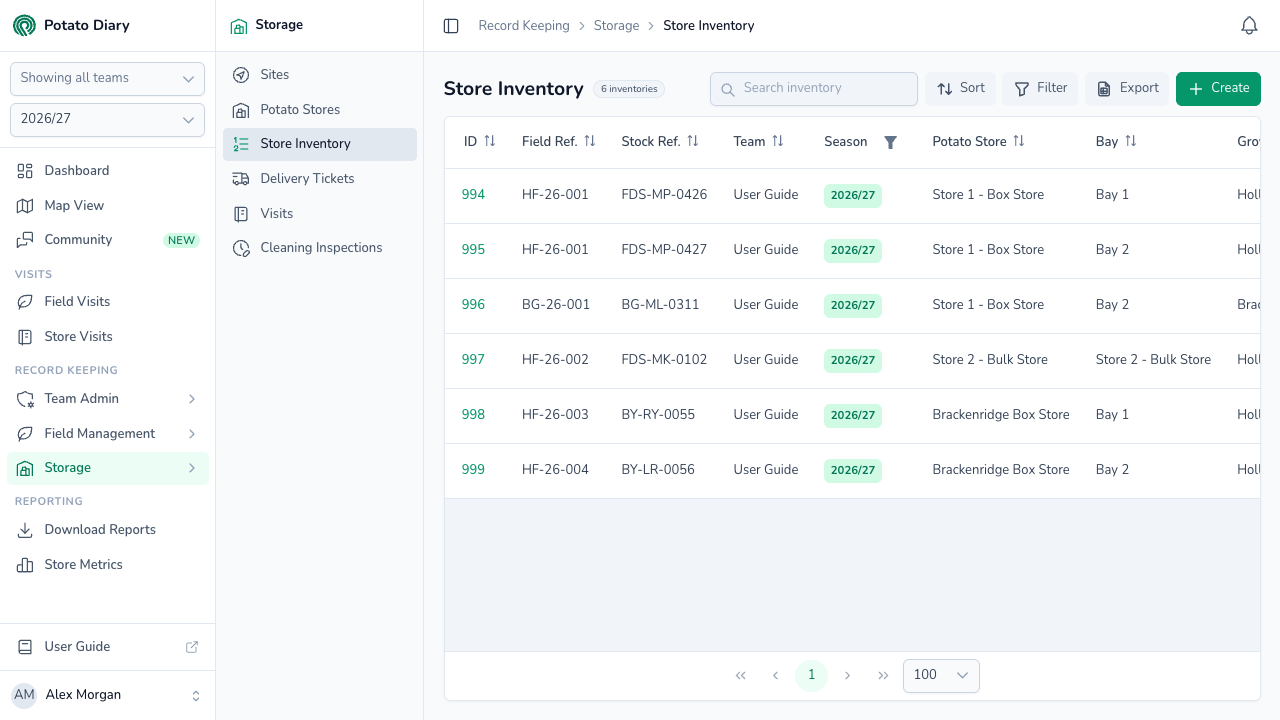Open the rows-per-page 100 dropdown
The height and width of the screenshot is (720, 1280).
coord(941,676)
